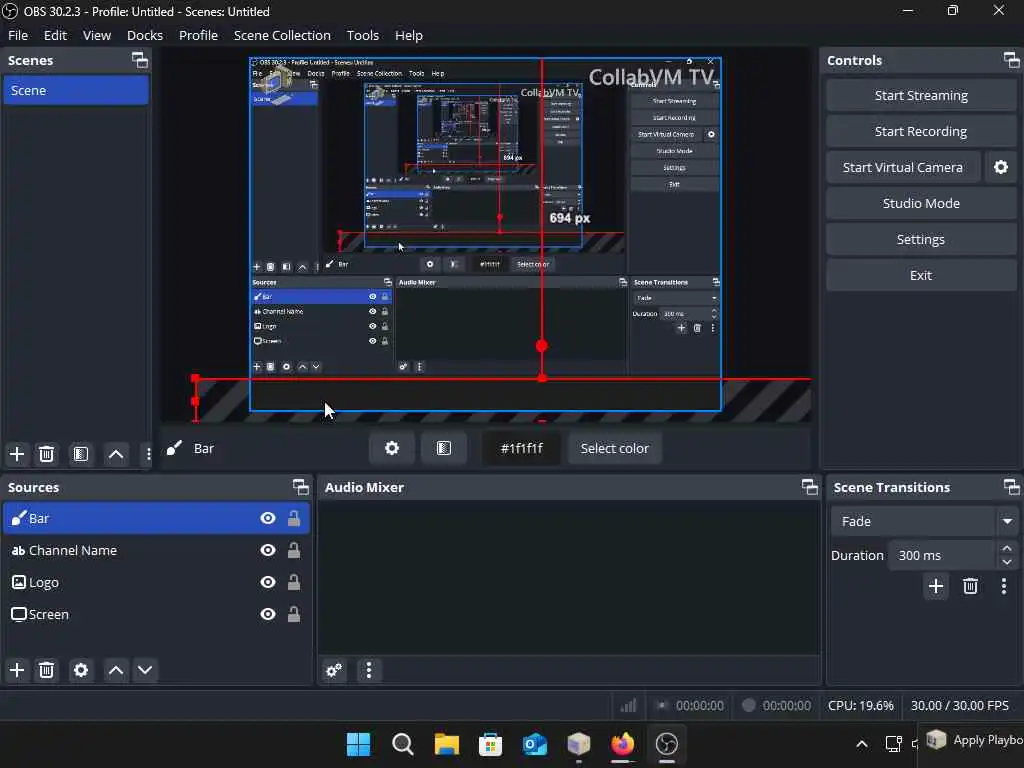Select the Screen source row
This screenshot has height=768, width=1024.
156,614
